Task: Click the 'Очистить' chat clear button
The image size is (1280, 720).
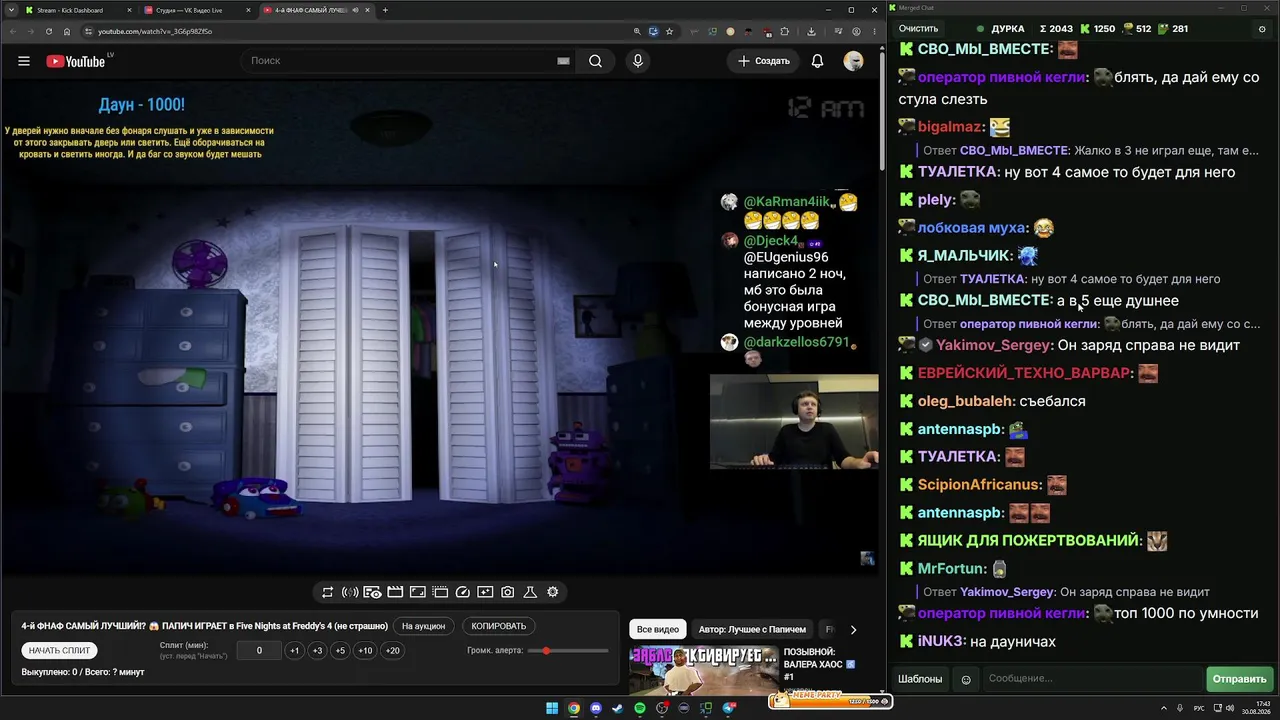Action: click(918, 29)
